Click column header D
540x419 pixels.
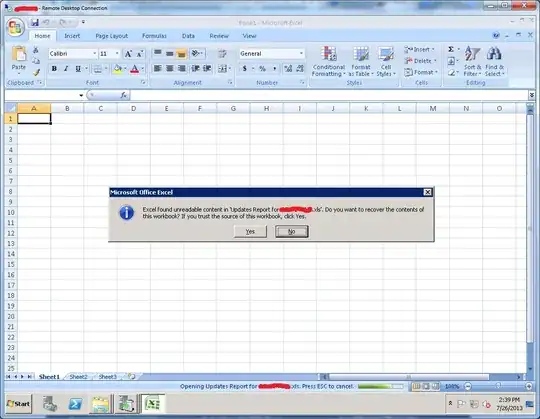click(x=134, y=108)
